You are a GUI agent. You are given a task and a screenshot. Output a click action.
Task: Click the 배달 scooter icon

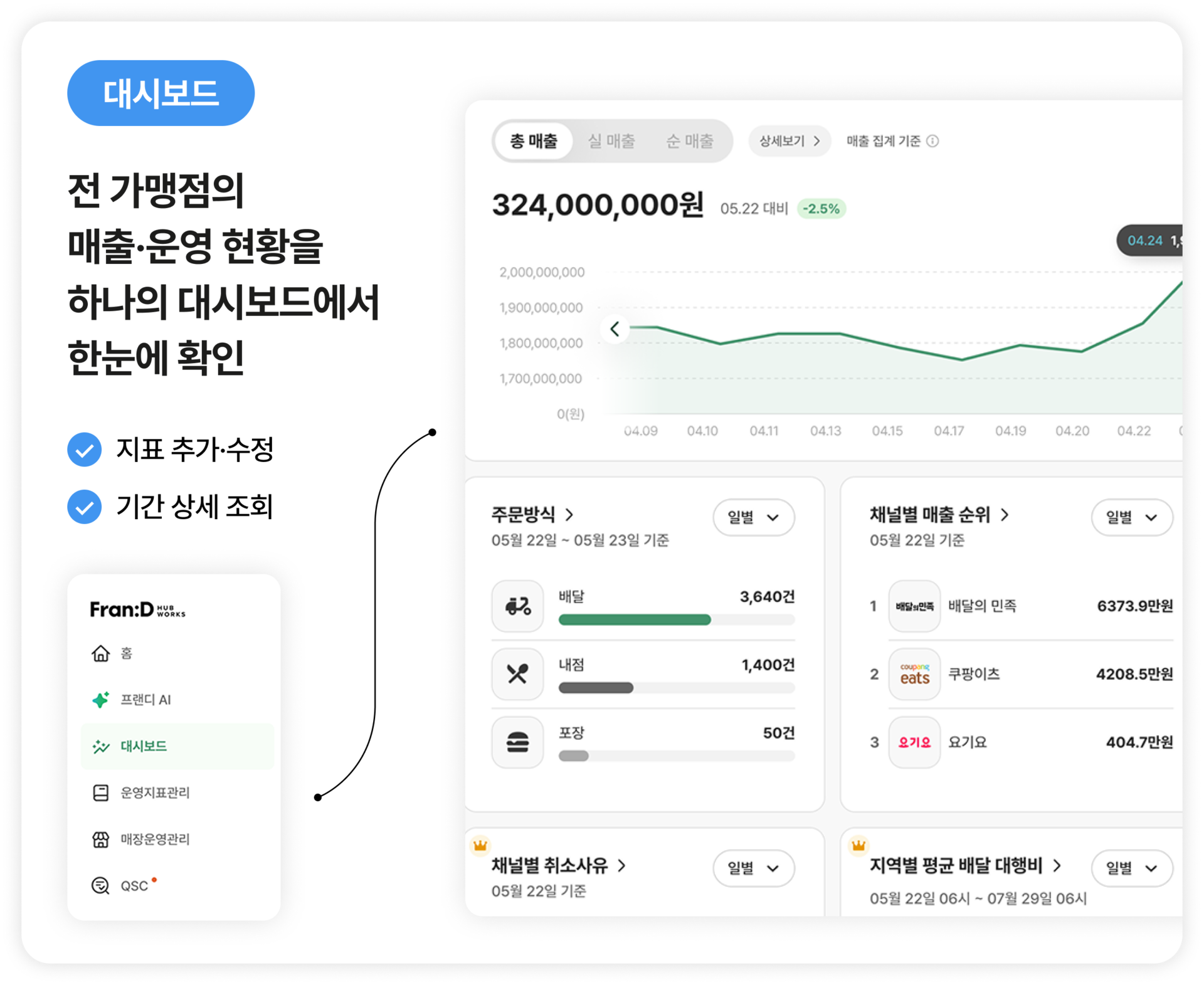point(517,606)
